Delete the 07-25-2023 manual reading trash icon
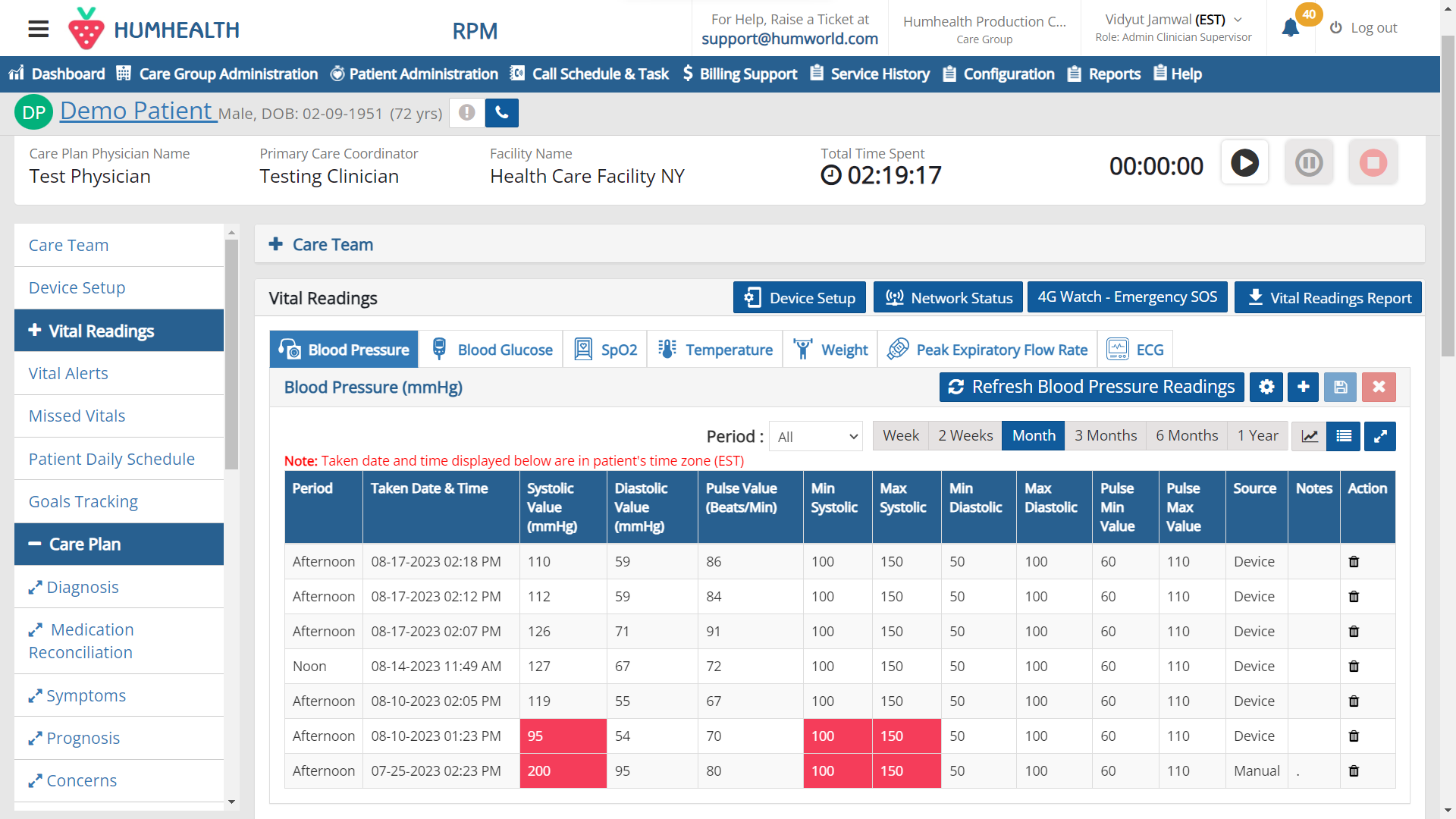Image resolution: width=1456 pixels, height=819 pixels. pyautogui.click(x=1354, y=770)
